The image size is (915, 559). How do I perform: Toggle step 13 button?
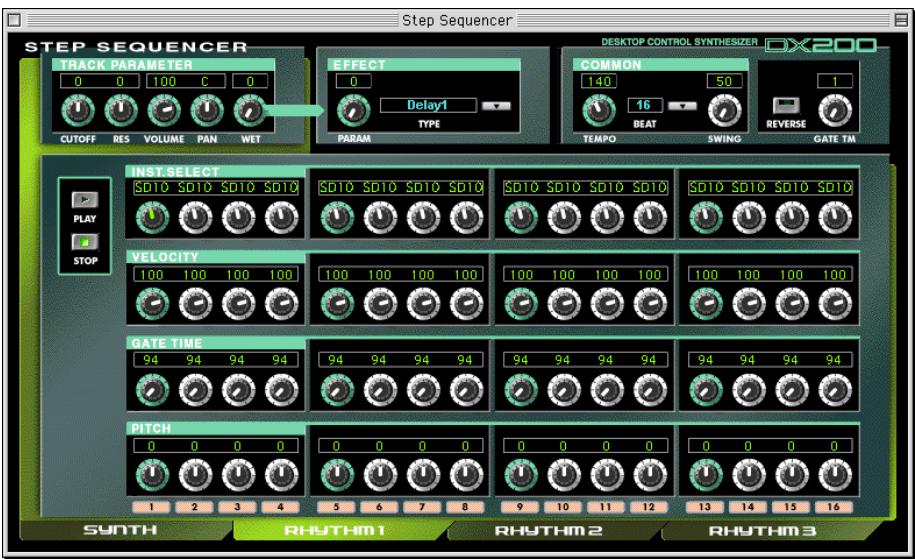(705, 507)
